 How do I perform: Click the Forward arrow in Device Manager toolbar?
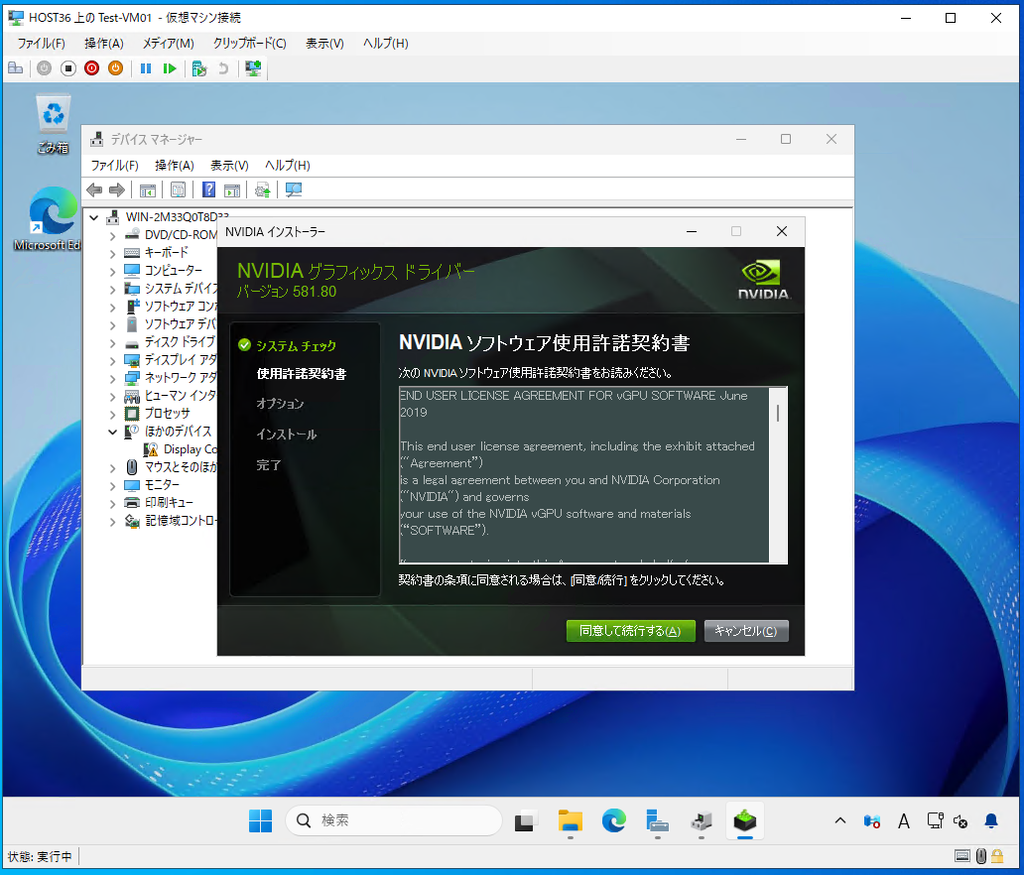pyautogui.click(x=117, y=190)
